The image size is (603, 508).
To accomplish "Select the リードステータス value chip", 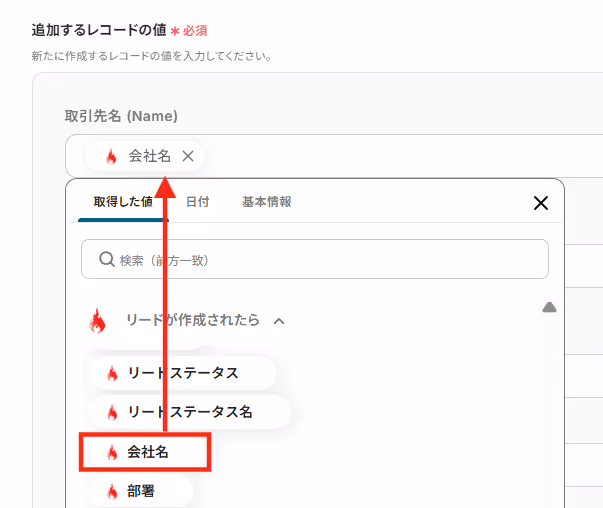I will [x=183, y=373].
